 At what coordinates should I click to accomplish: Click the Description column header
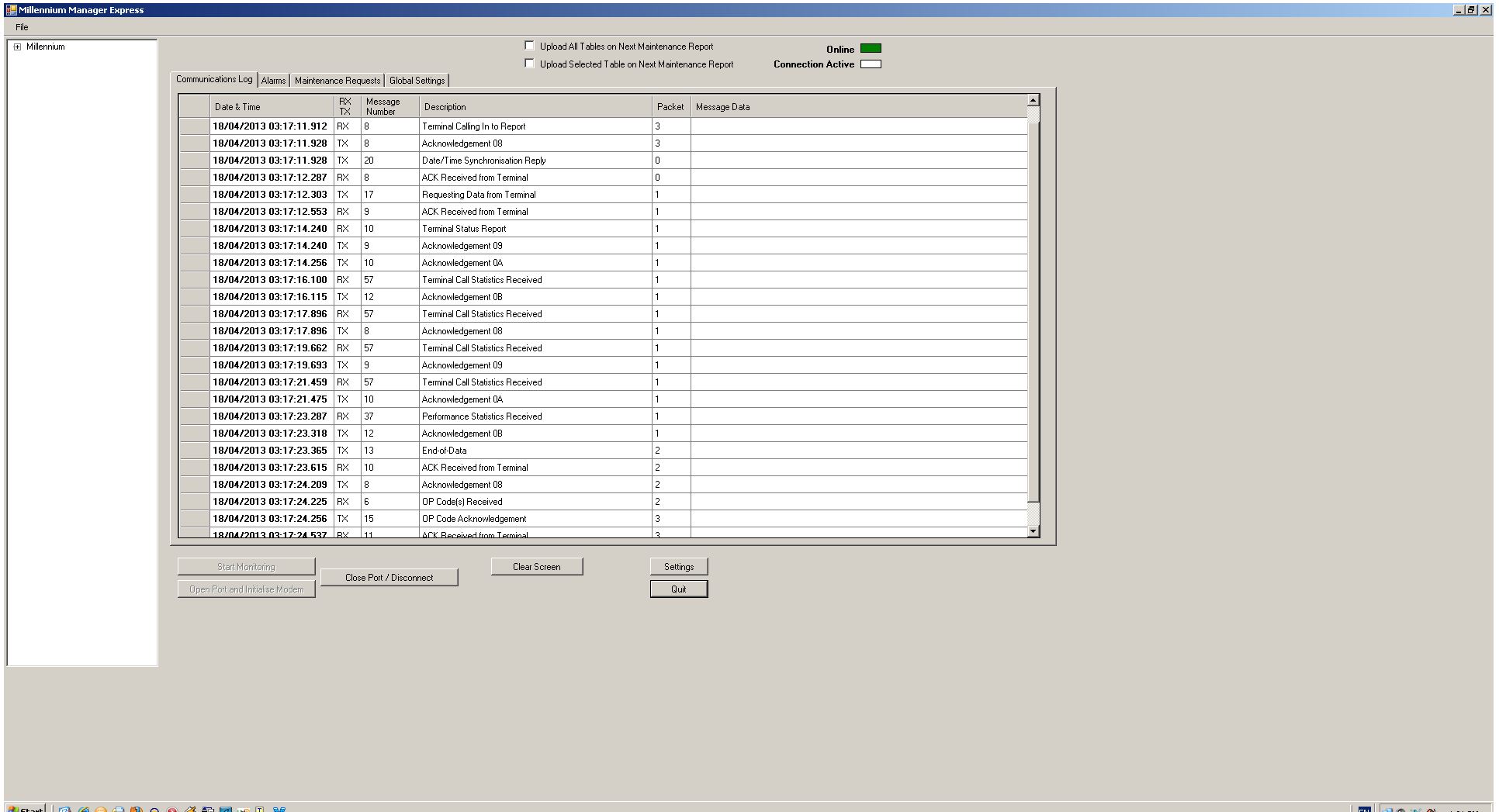[535, 107]
